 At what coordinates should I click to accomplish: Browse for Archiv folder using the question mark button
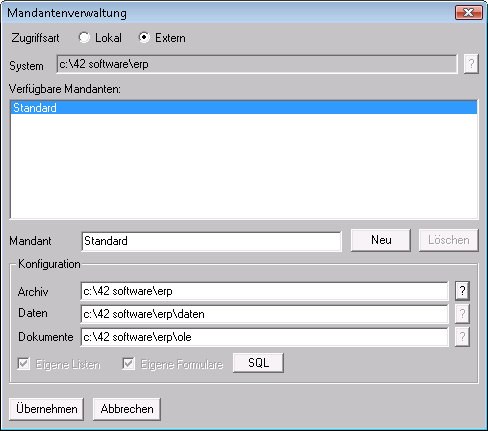click(x=462, y=291)
